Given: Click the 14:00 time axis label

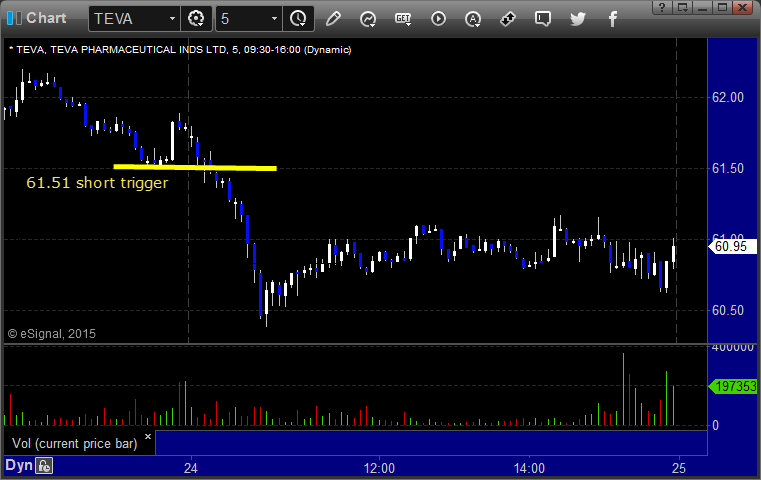Looking at the screenshot, I should (x=529, y=468).
